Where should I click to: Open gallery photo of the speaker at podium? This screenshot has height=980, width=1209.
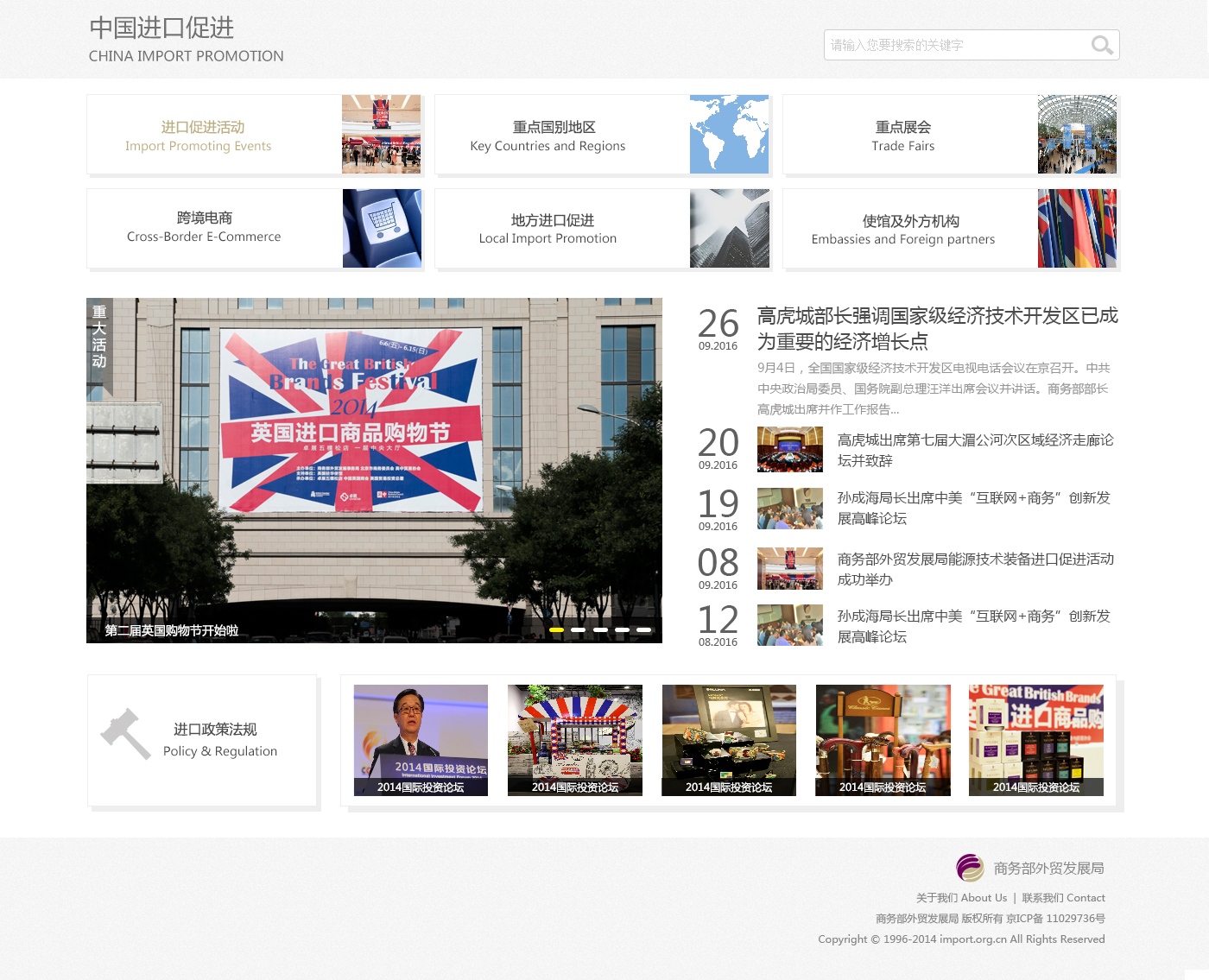tap(421, 740)
